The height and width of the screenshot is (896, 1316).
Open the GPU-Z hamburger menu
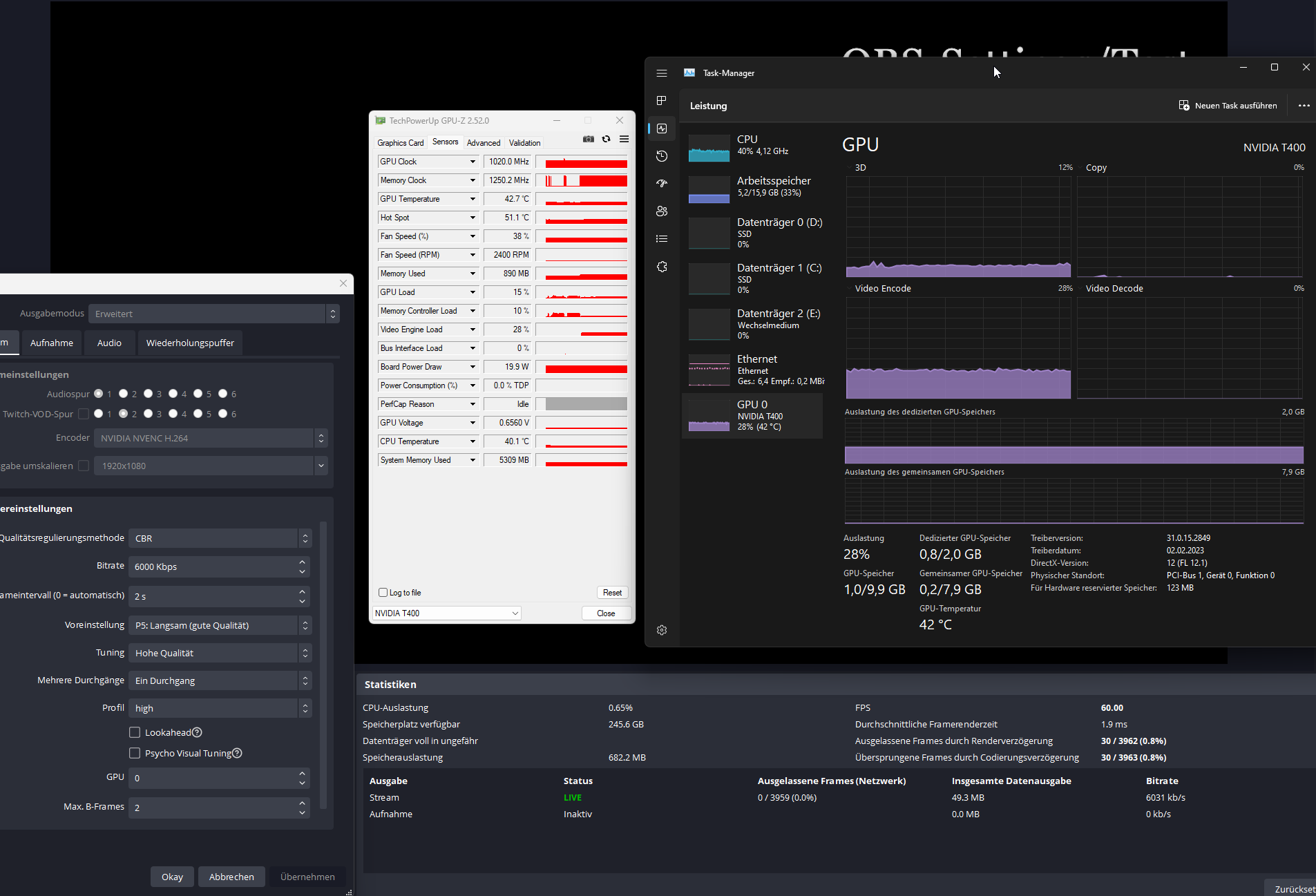pos(624,139)
